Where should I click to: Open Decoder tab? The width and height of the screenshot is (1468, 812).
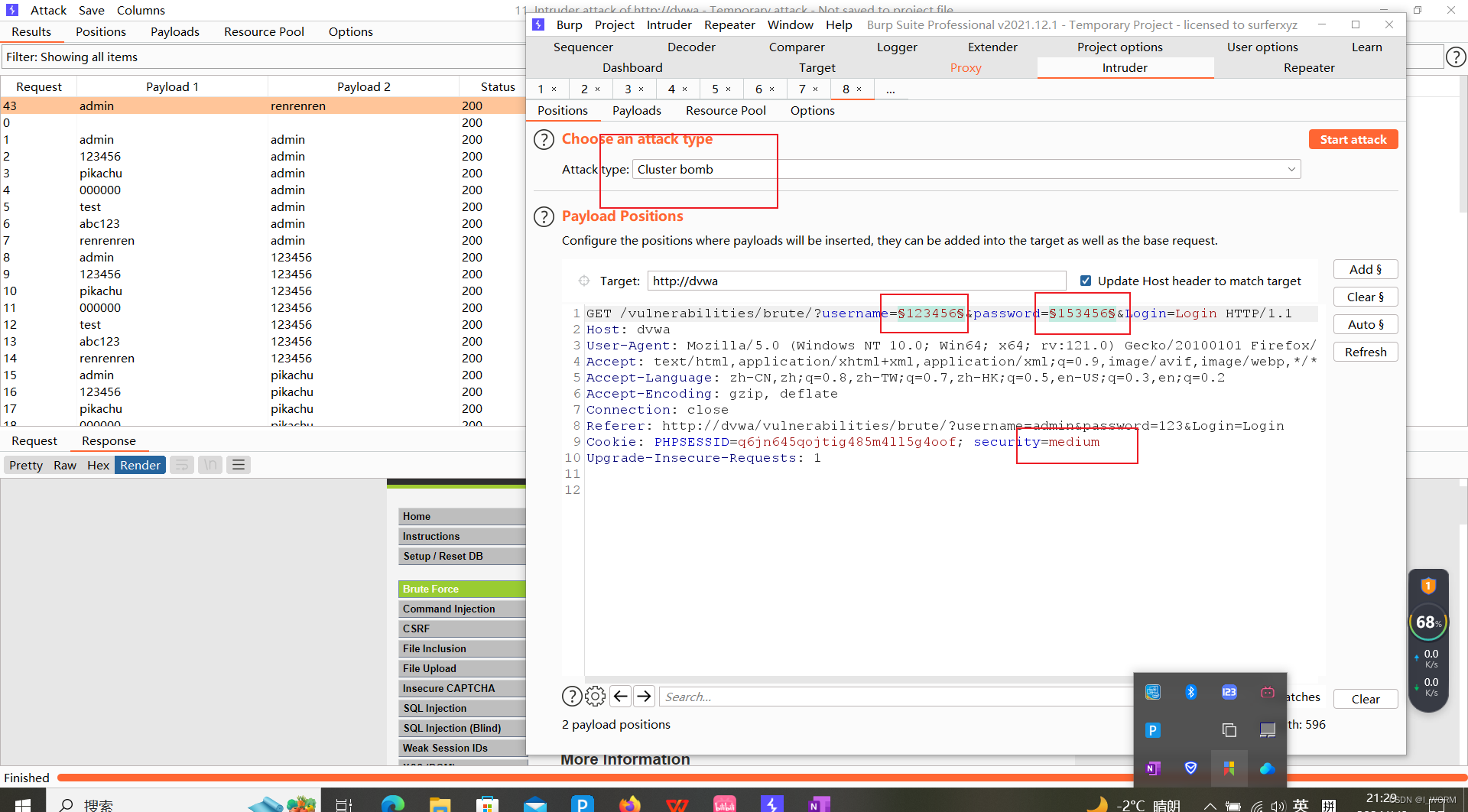(x=691, y=47)
